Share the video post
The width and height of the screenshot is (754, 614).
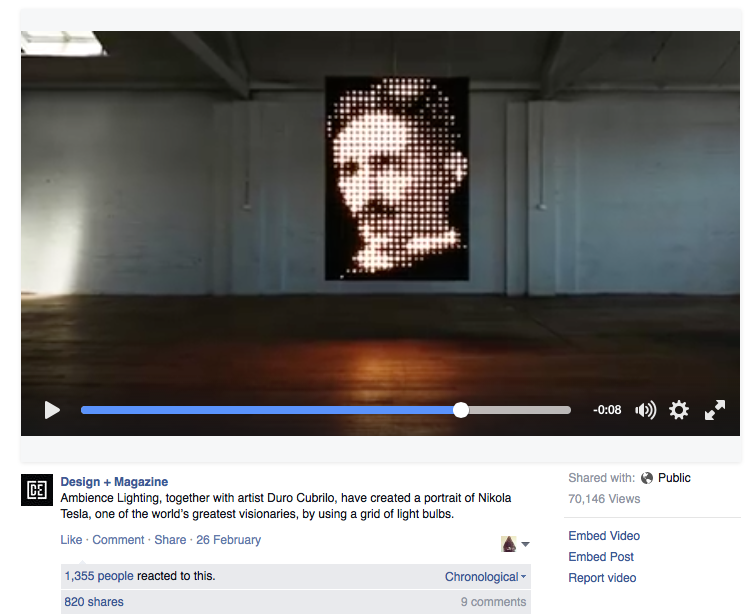coord(170,540)
